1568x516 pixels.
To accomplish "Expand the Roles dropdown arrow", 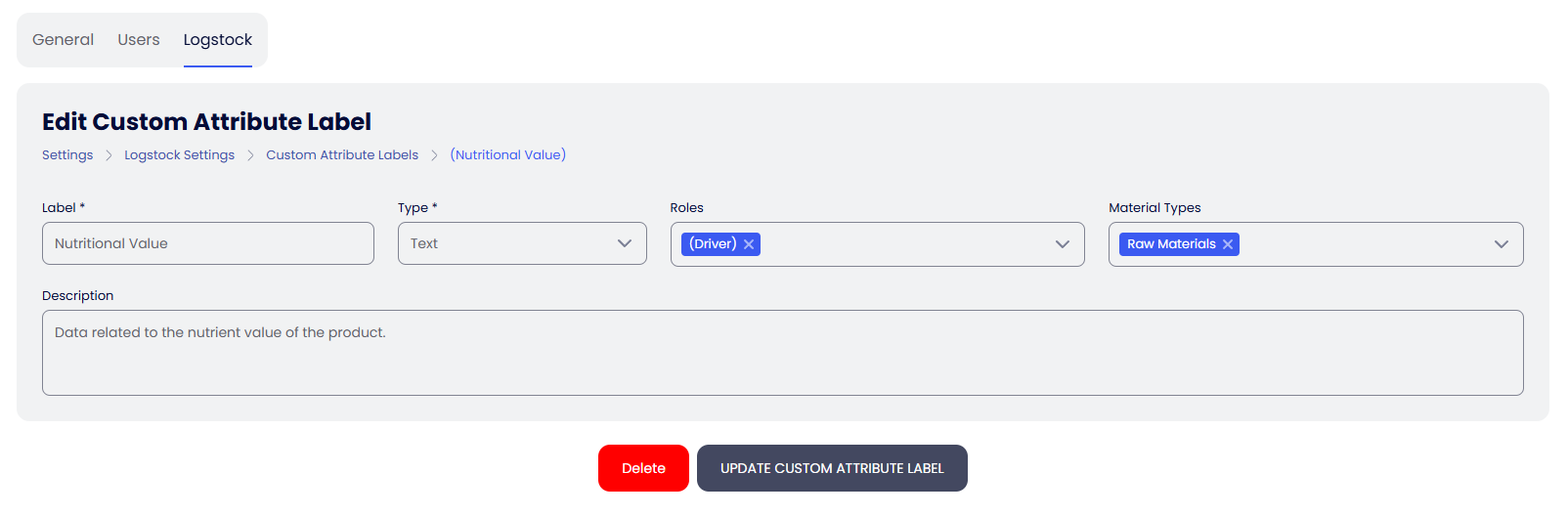I will tap(1063, 244).
